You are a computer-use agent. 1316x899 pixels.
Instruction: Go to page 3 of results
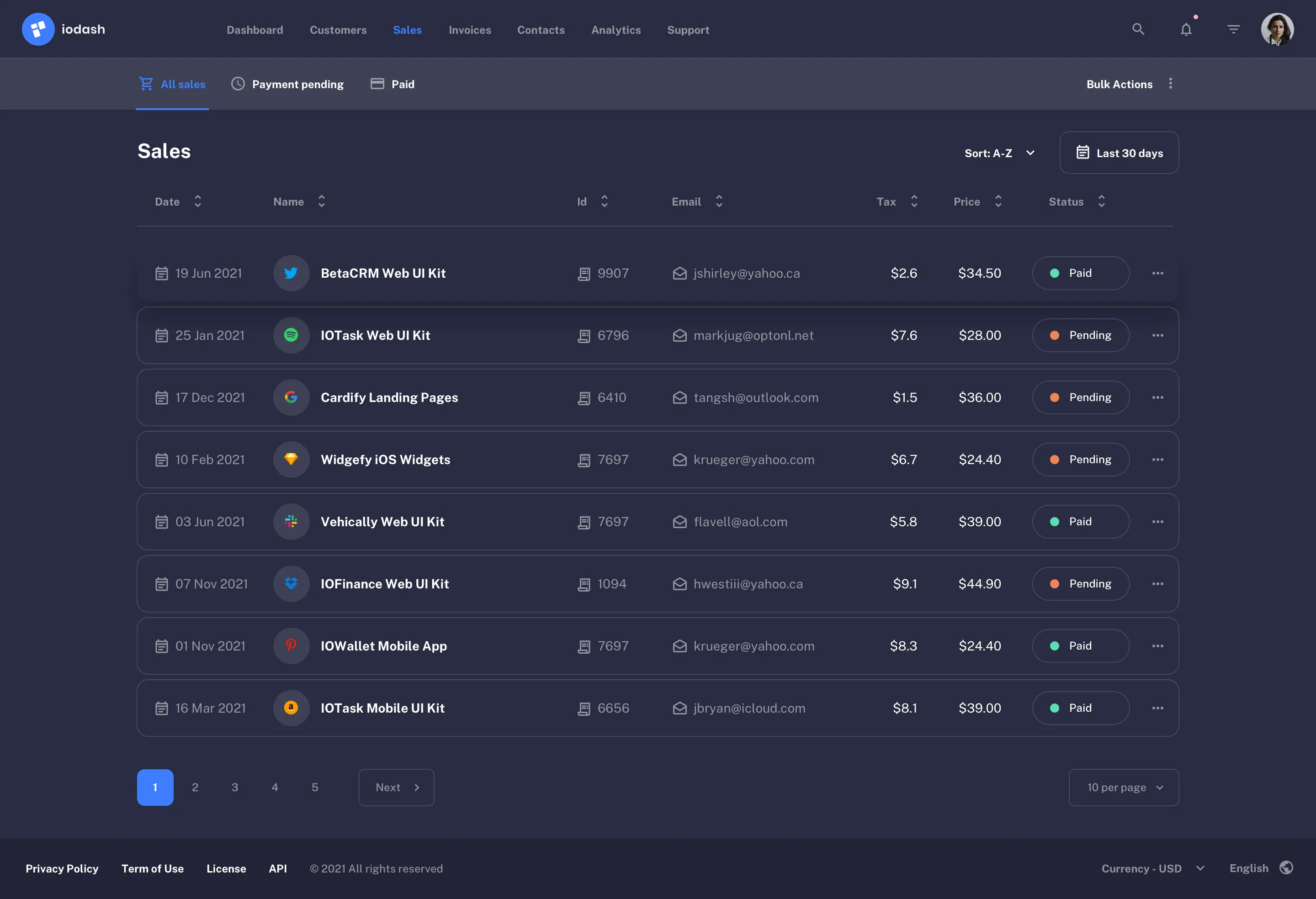(x=235, y=788)
